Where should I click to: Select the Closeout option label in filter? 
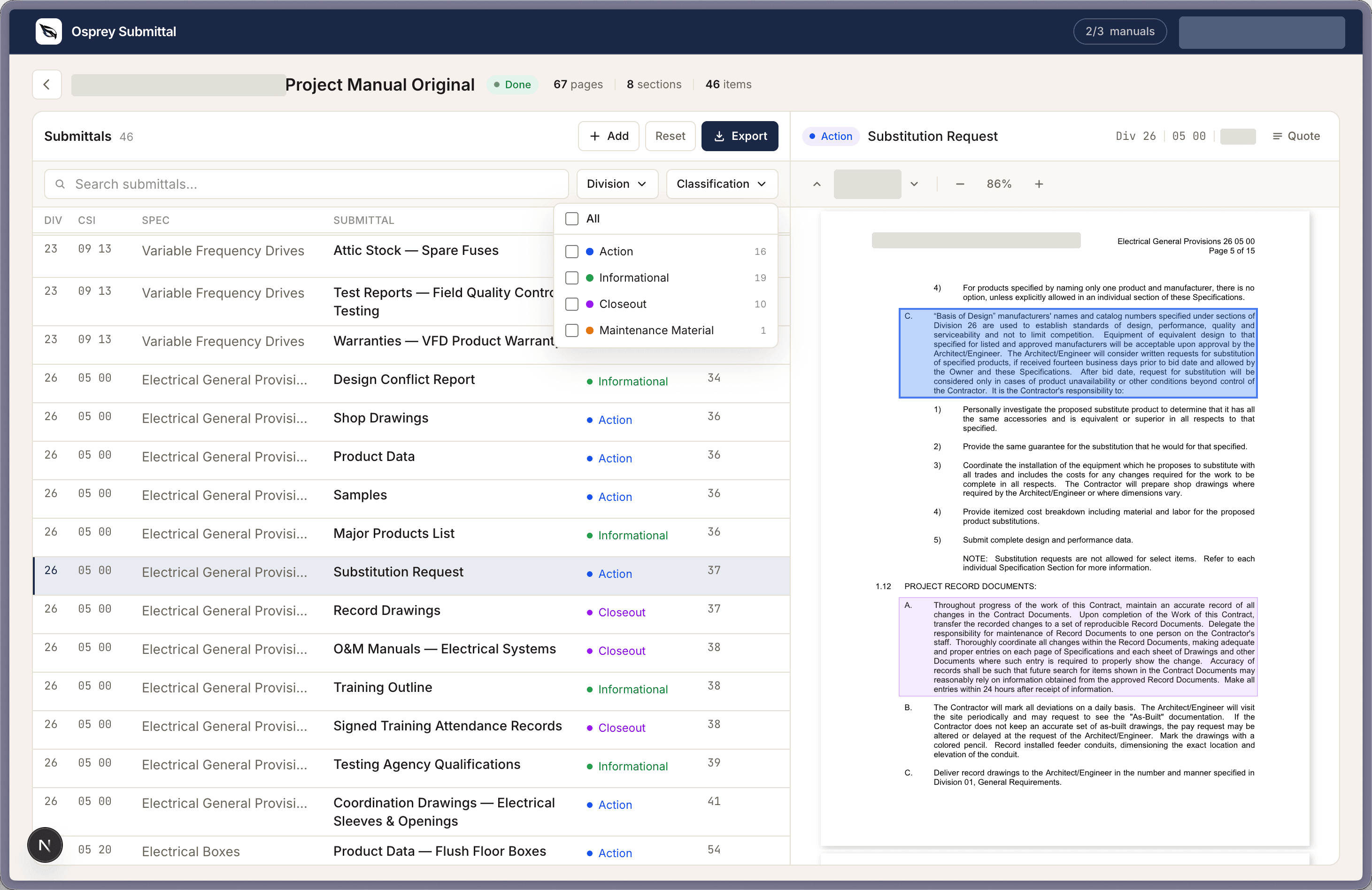click(623, 304)
